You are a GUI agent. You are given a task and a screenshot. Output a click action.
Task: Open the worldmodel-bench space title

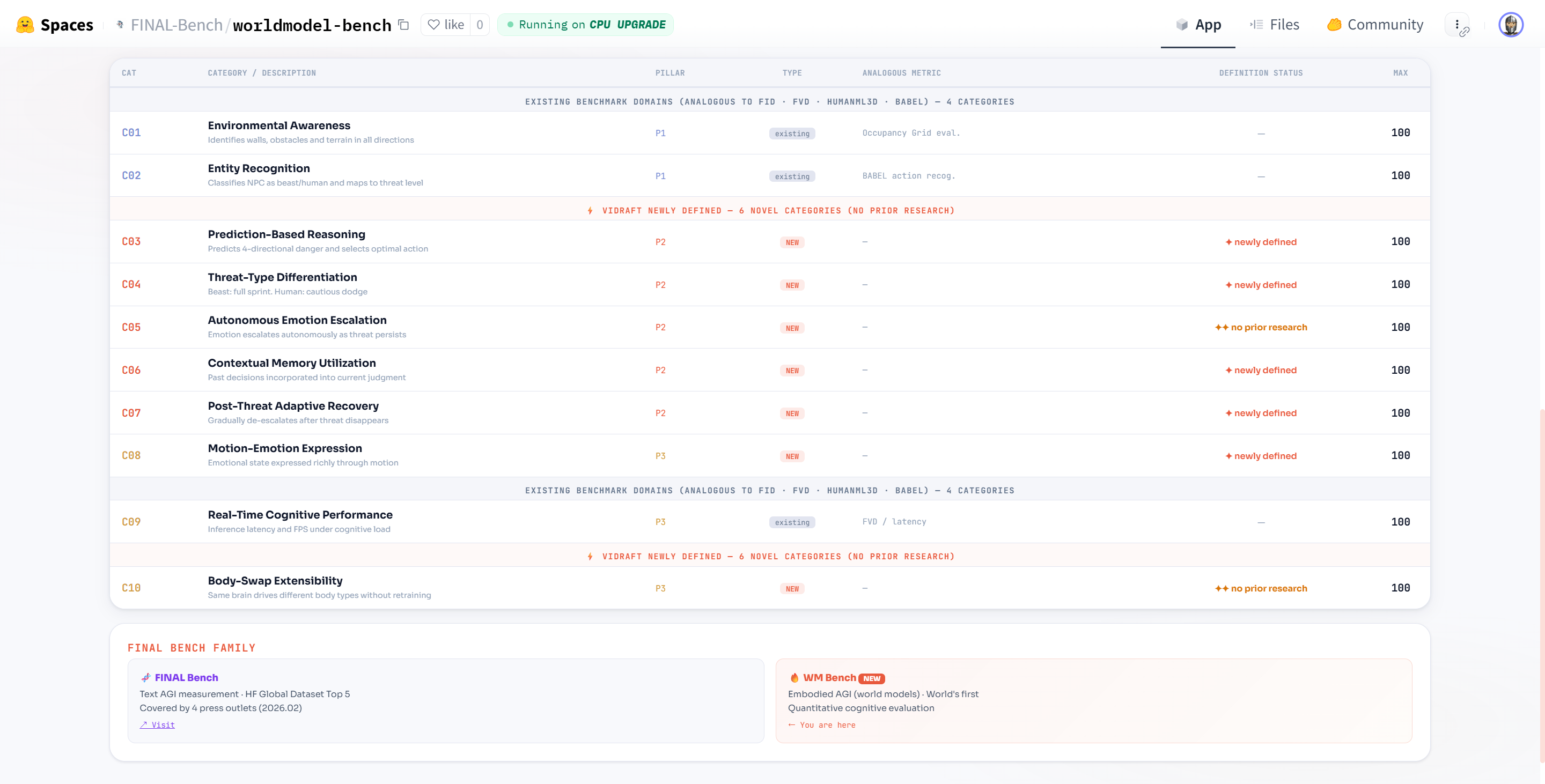click(312, 25)
